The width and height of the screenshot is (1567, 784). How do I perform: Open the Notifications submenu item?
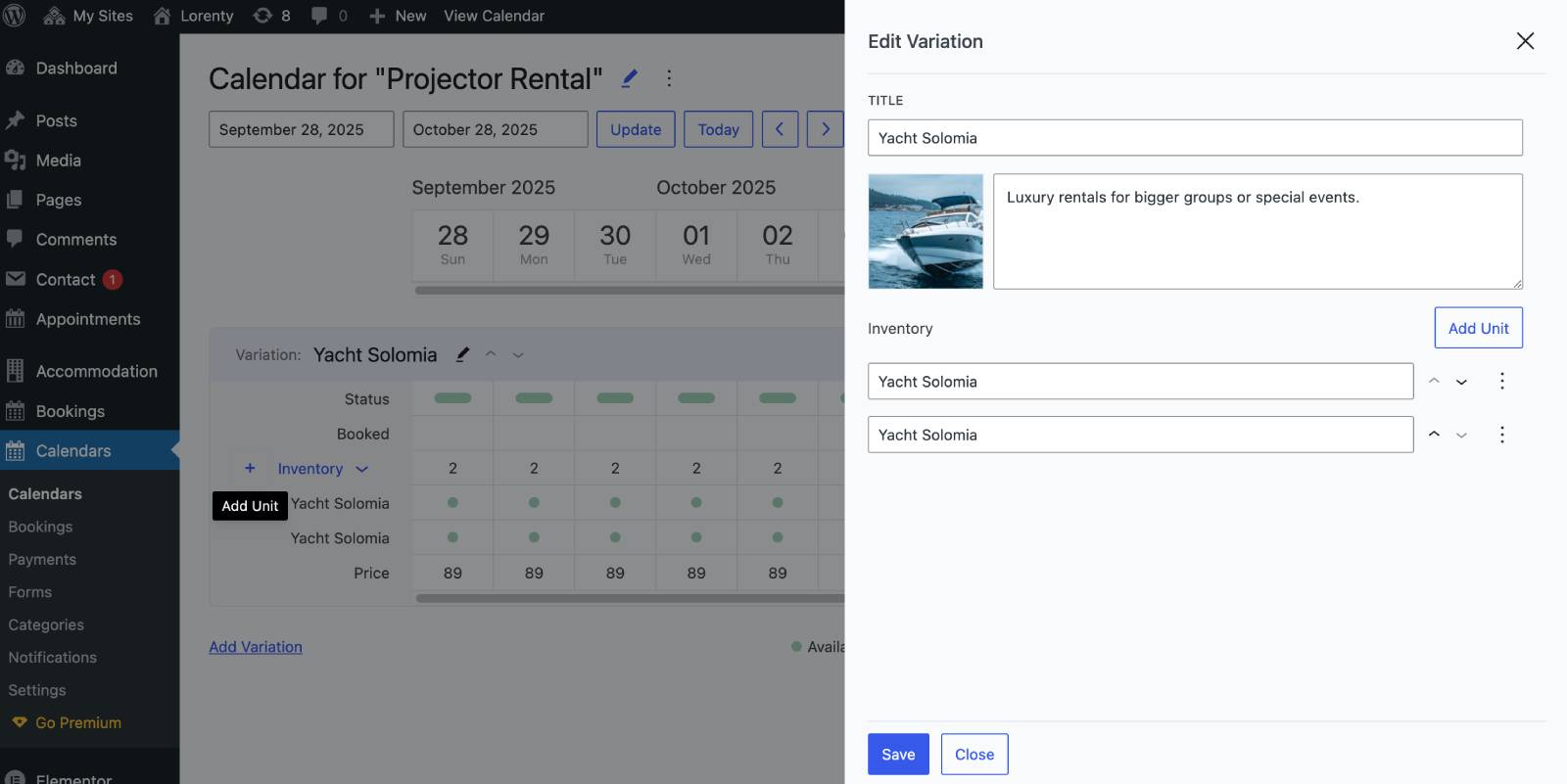53,658
